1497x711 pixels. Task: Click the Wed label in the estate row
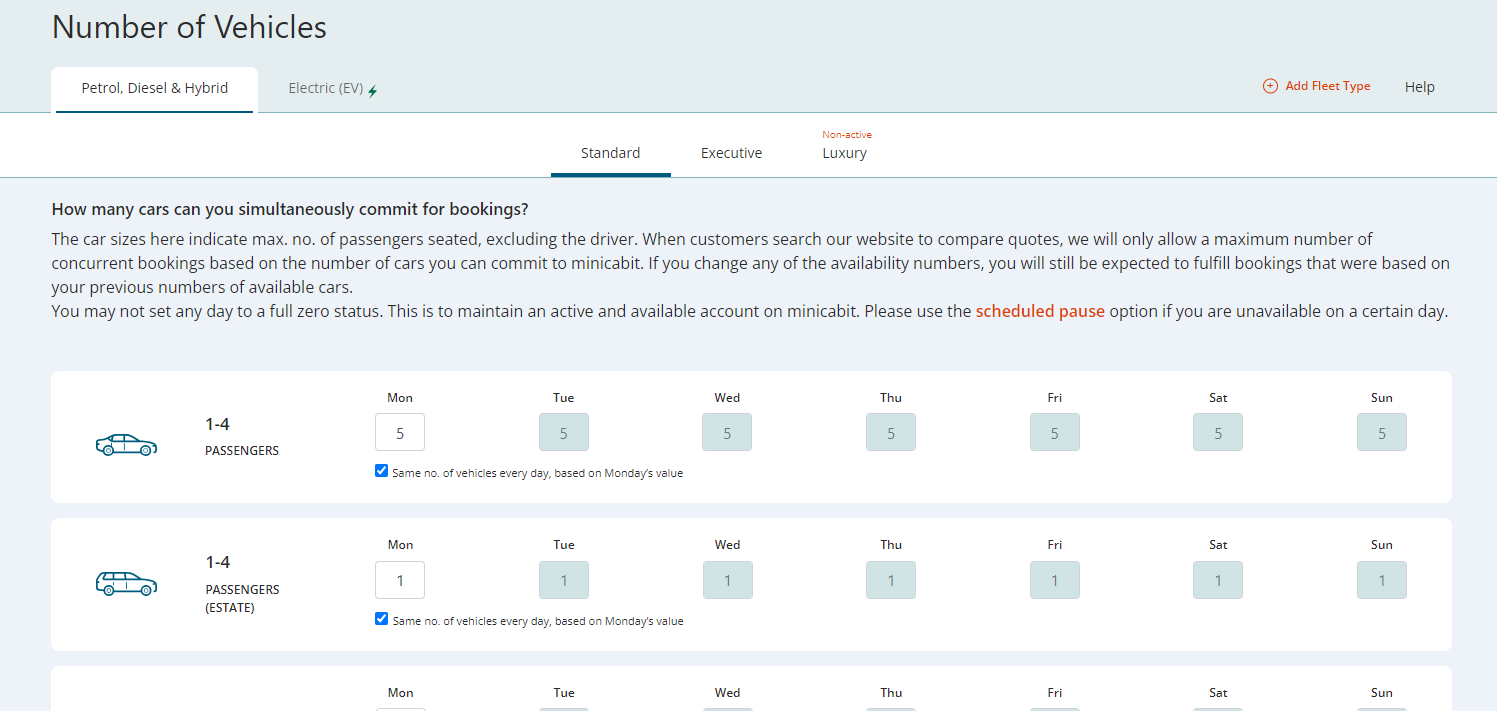[x=727, y=545]
